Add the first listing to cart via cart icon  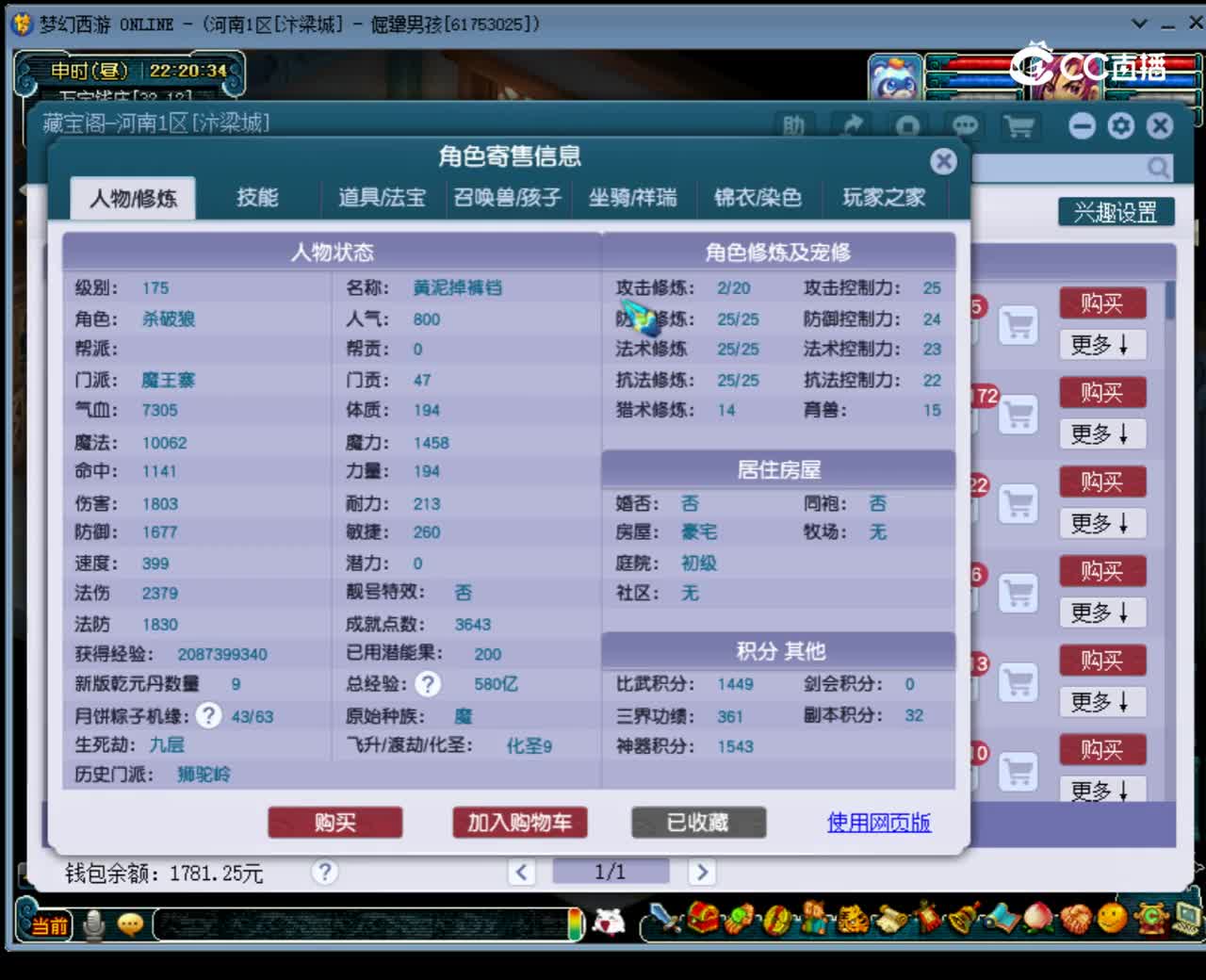point(1018,325)
